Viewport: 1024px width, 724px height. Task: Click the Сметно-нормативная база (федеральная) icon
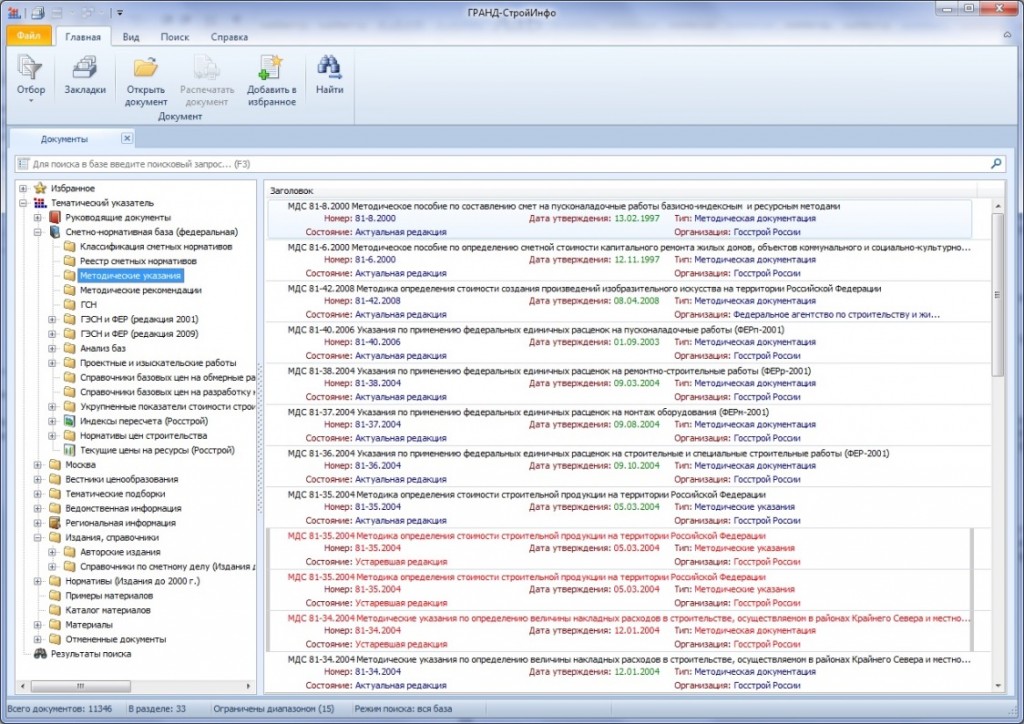pos(55,232)
